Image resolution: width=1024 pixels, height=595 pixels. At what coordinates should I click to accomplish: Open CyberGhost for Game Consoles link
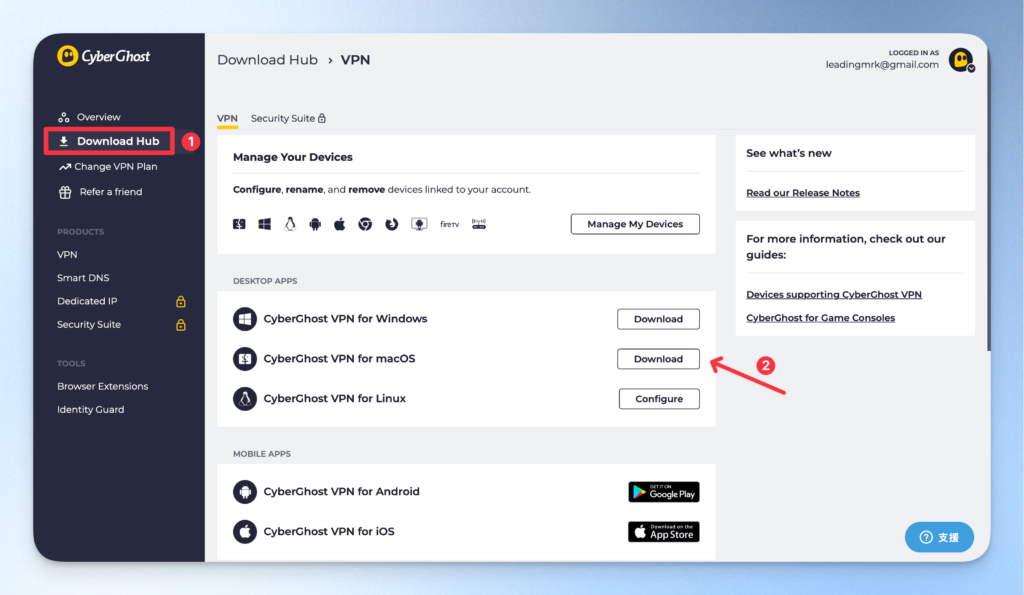[x=820, y=318]
